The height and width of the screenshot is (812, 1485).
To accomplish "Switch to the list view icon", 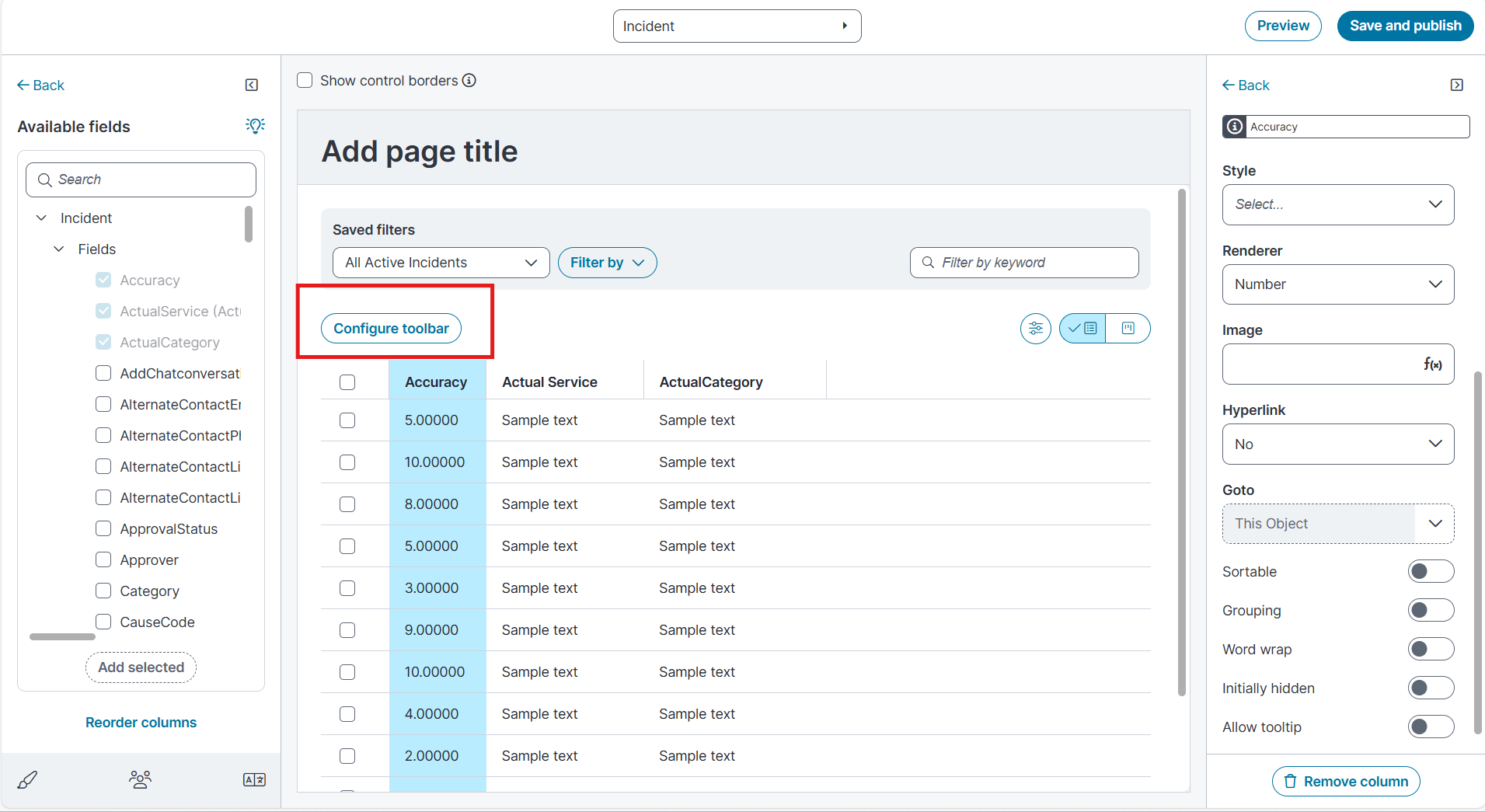I will (1082, 329).
